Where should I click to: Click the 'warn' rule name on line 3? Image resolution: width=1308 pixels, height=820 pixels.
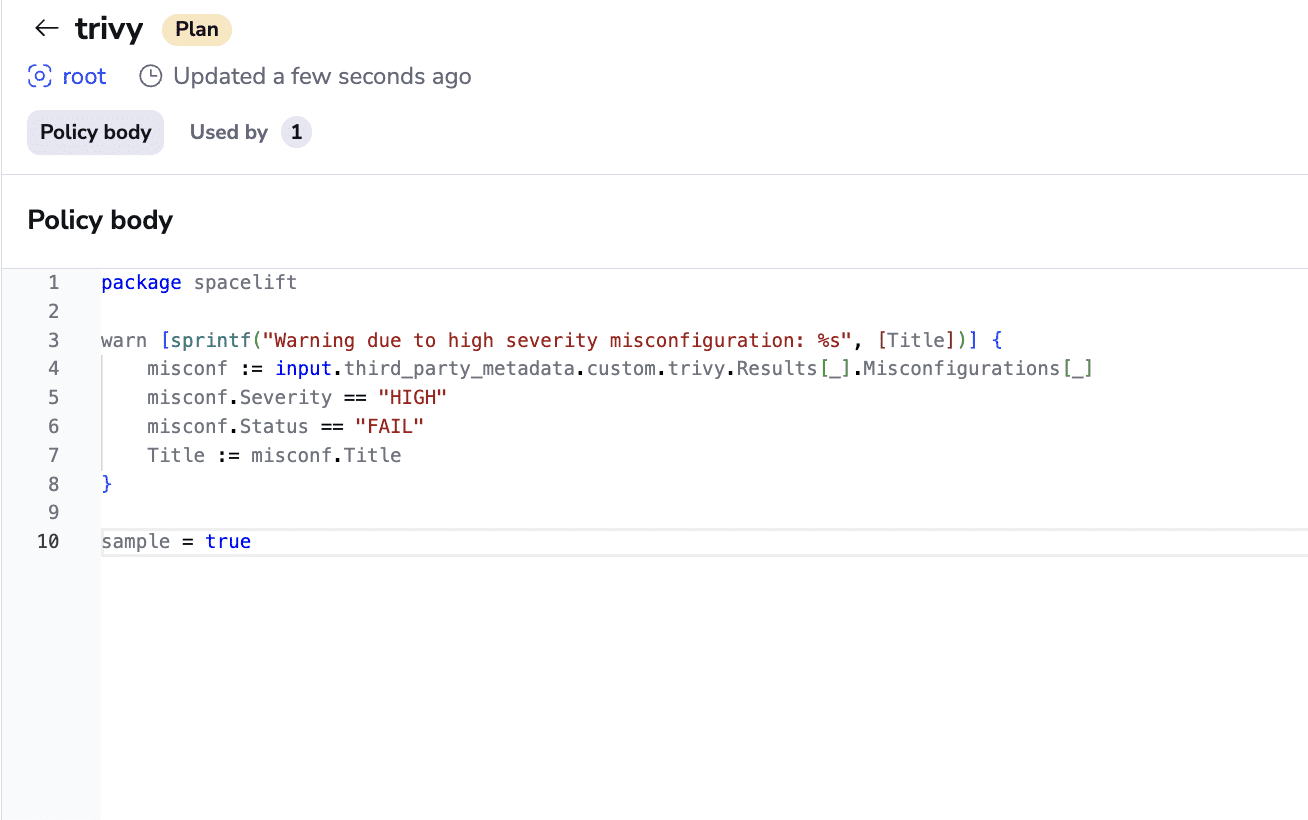click(x=124, y=340)
